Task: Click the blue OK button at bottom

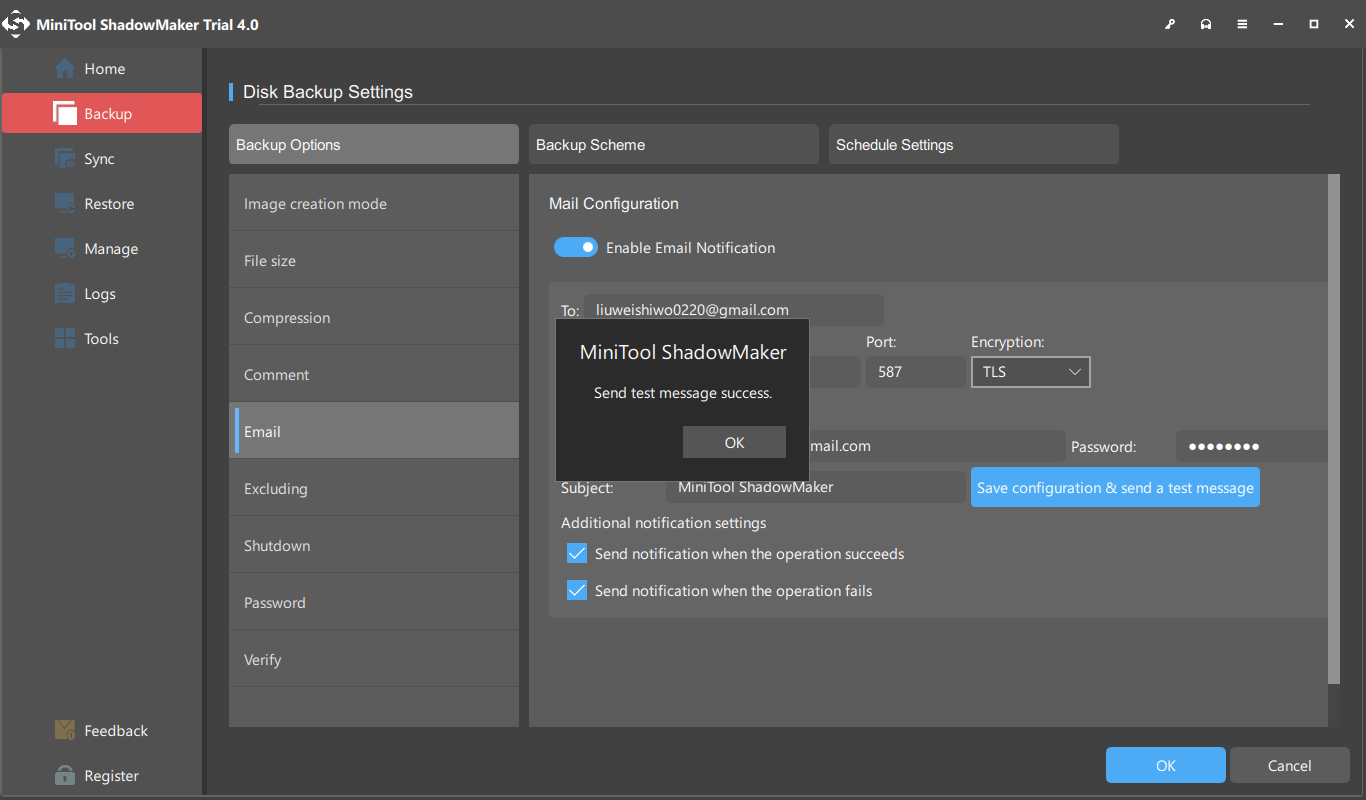Action: point(1166,765)
